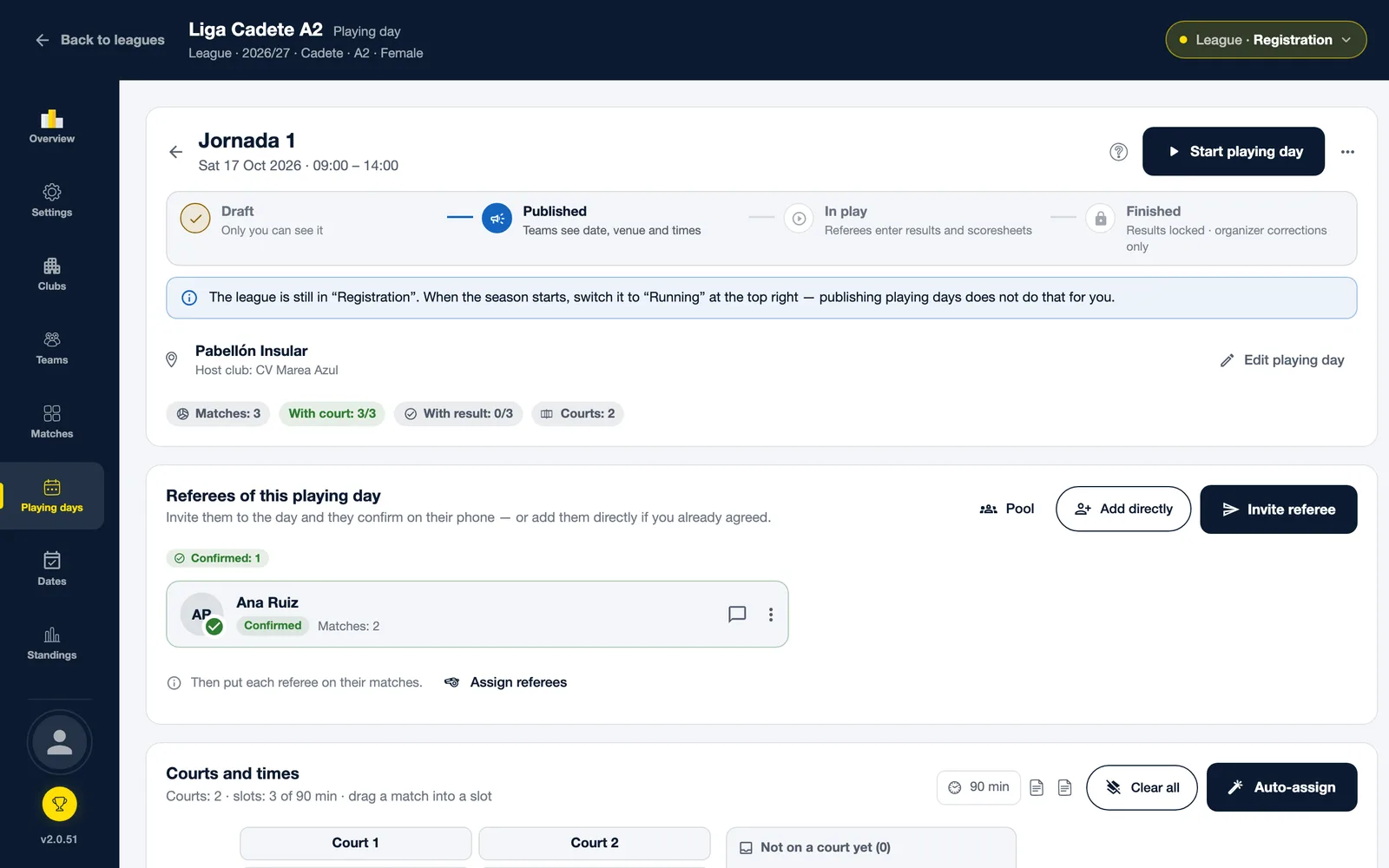Click the yellow trophy icon

(x=59, y=804)
